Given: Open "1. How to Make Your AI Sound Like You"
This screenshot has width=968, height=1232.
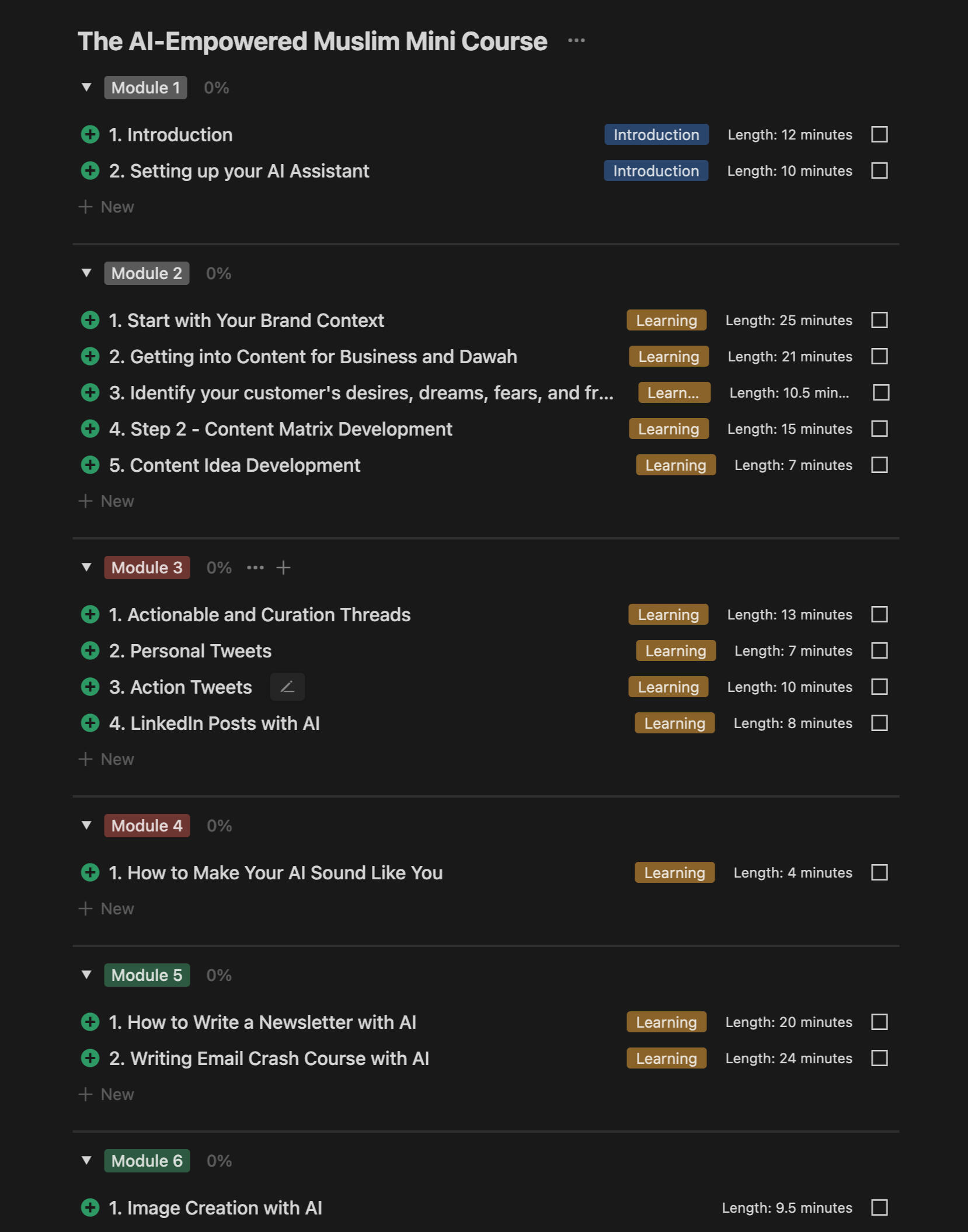Looking at the screenshot, I should (x=276, y=872).
